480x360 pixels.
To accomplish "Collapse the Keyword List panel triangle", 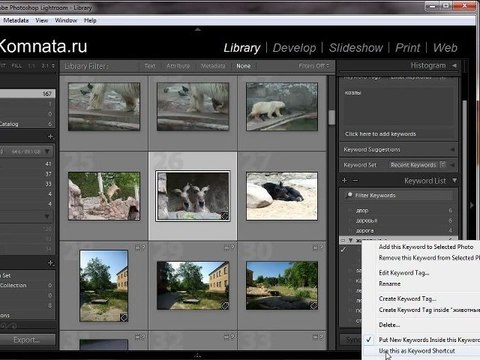I will point(455,181).
